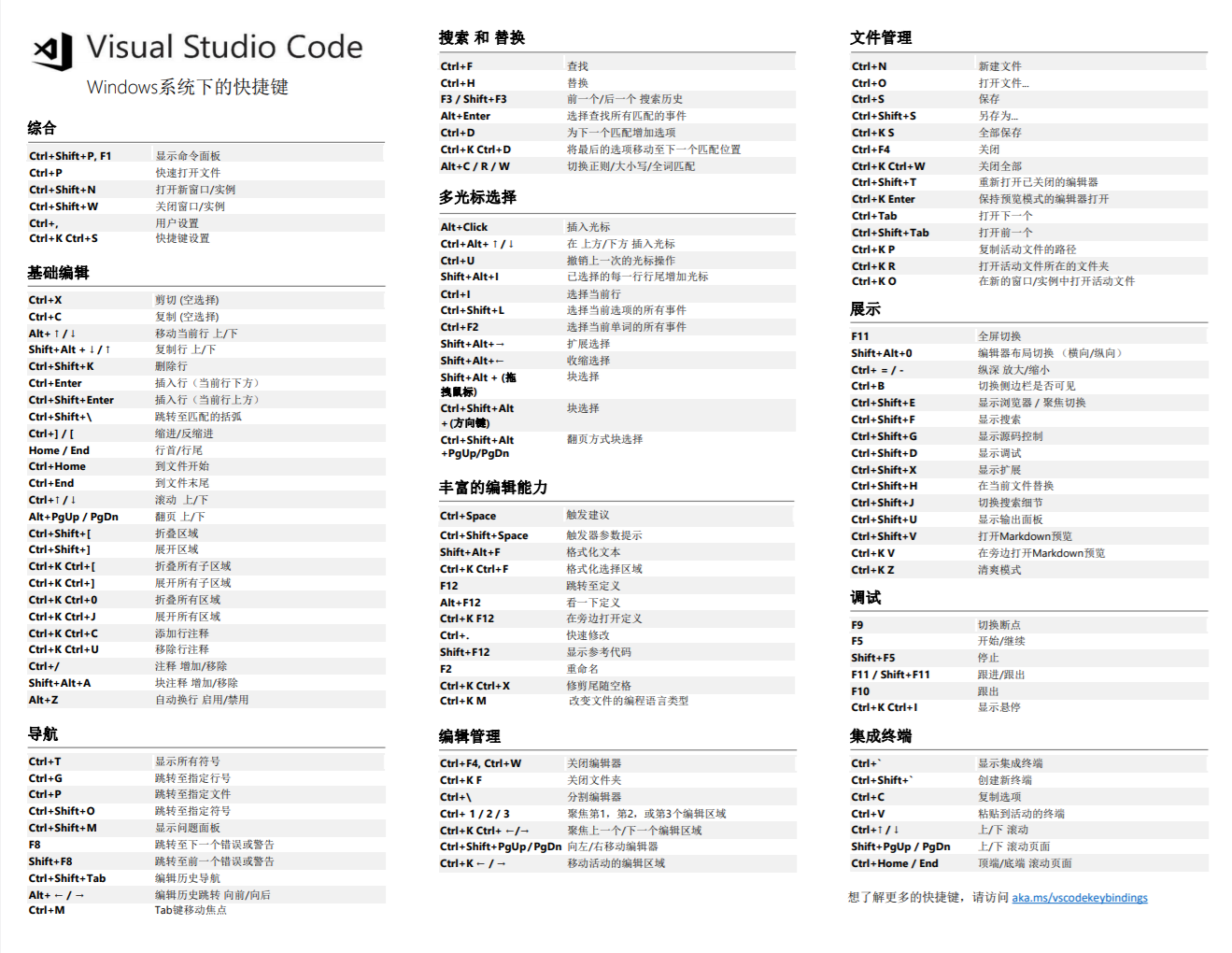Click the '显示所有符号' description

188,761
